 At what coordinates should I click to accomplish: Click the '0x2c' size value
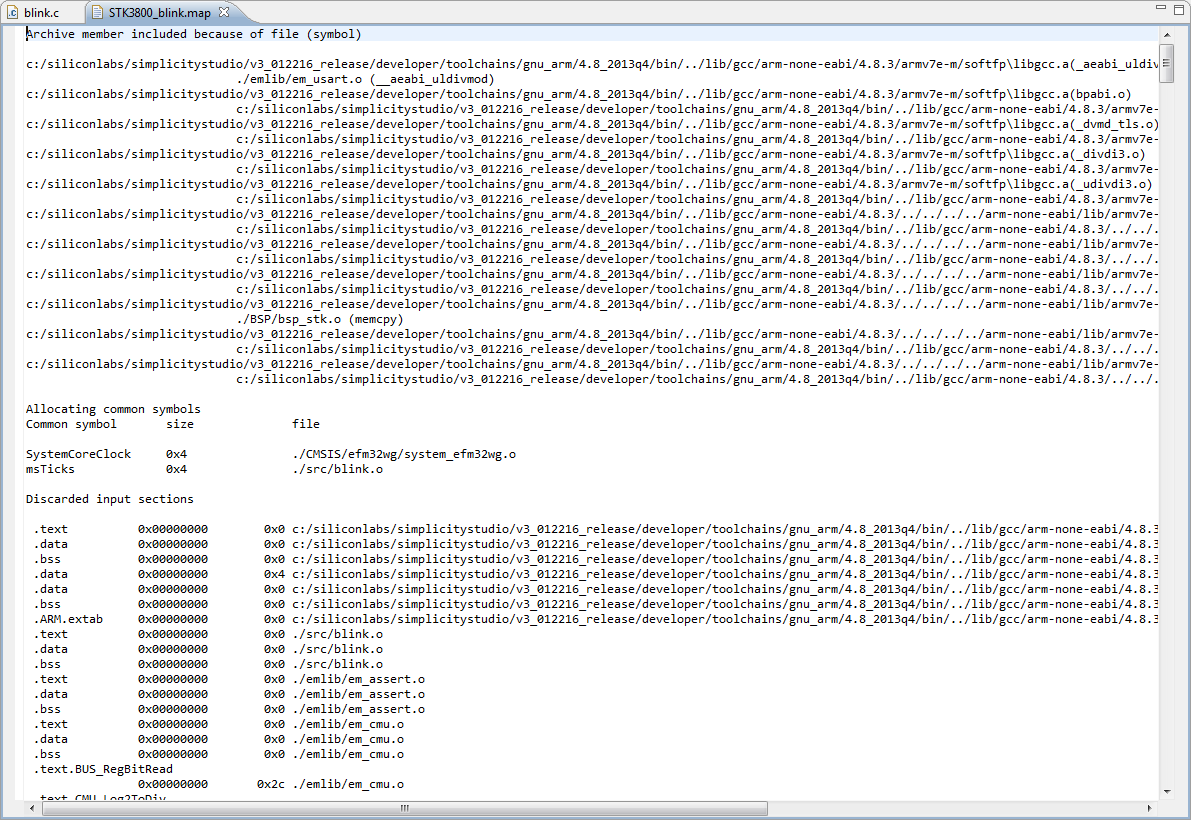[x=270, y=784]
